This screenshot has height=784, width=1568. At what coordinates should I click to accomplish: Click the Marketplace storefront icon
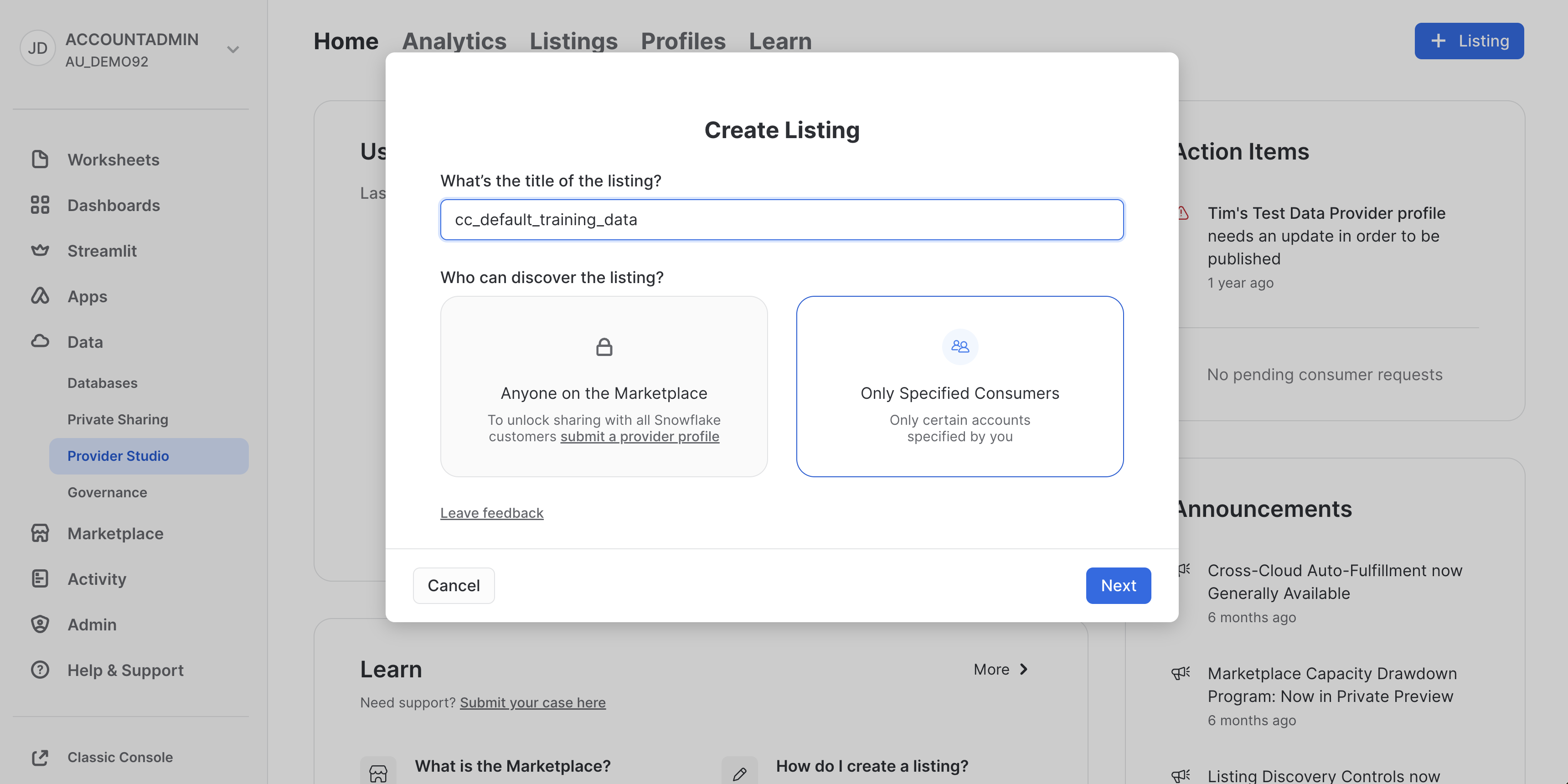point(40,533)
